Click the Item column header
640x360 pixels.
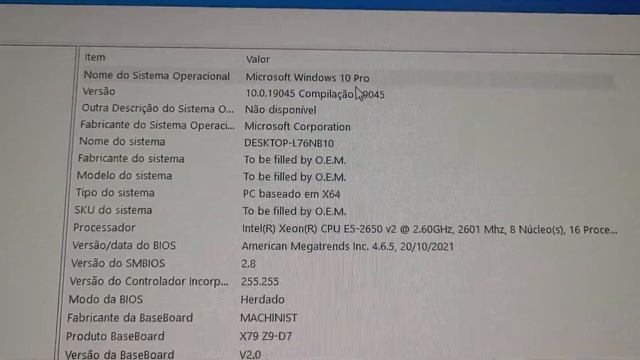pyautogui.click(x=95, y=58)
